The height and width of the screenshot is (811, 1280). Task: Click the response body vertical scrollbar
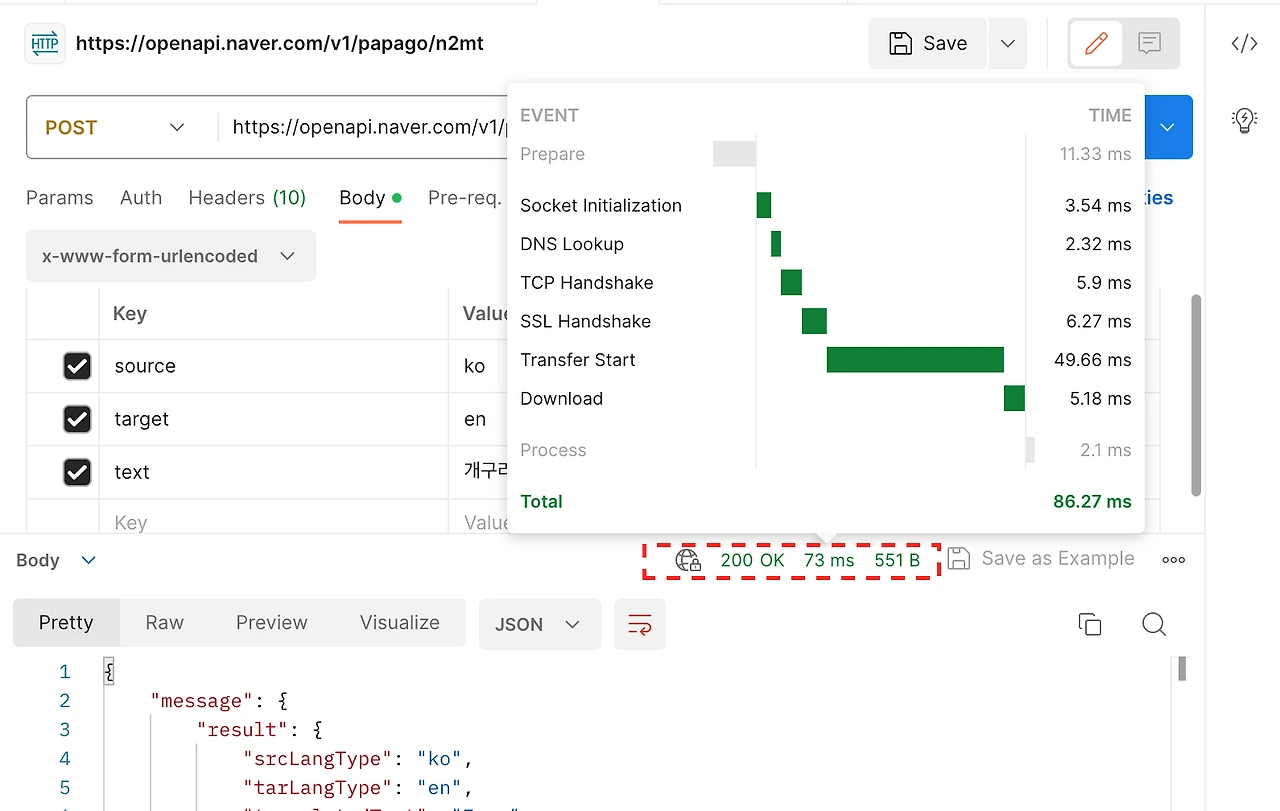[1182, 668]
